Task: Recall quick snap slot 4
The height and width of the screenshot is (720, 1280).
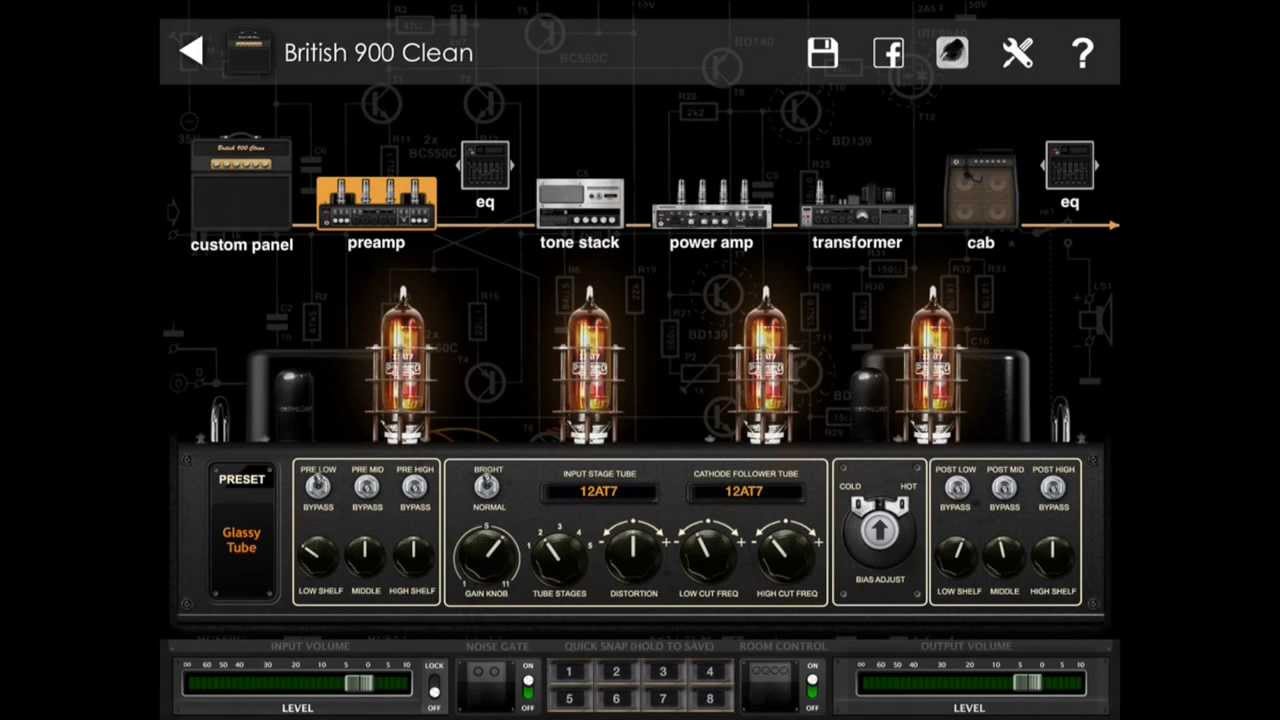Action: [710, 672]
